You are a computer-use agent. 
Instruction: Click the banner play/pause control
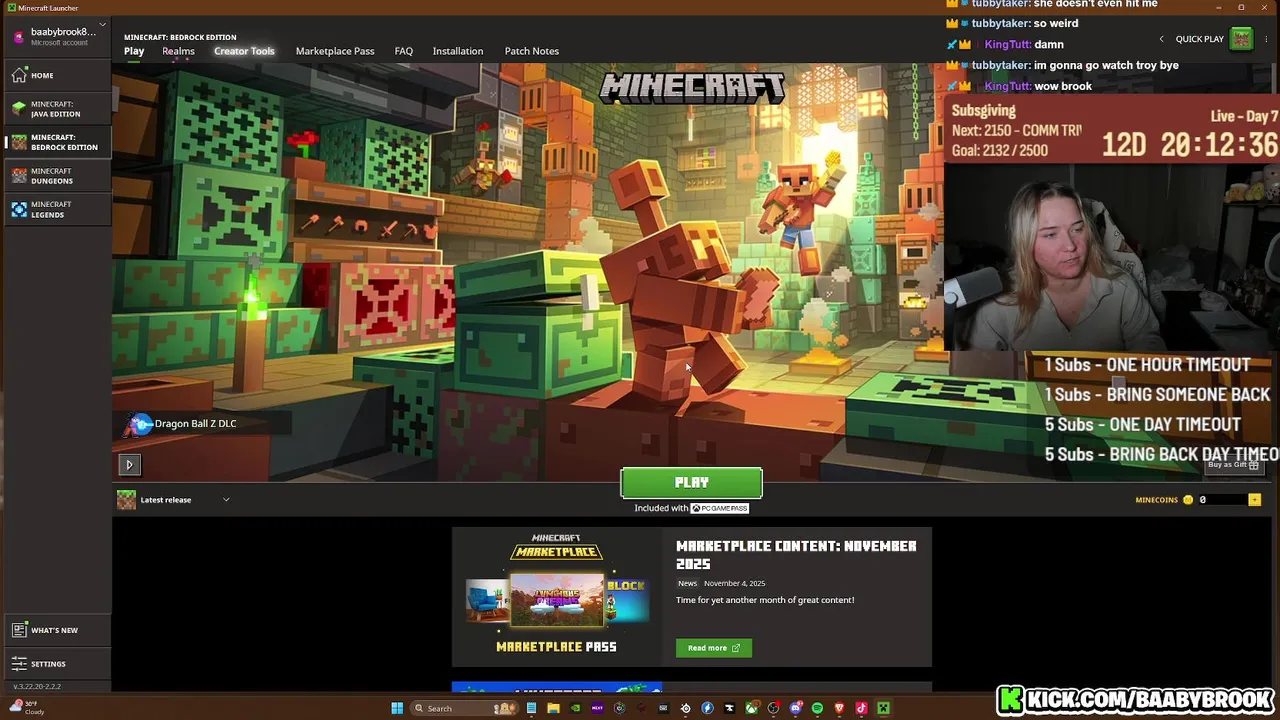pos(129,464)
